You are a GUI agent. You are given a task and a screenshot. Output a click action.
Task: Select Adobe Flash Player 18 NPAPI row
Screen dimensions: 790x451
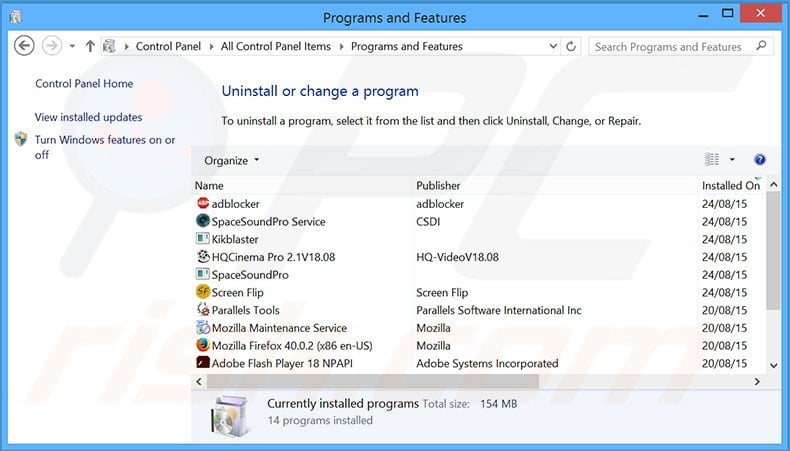(x=479, y=363)
